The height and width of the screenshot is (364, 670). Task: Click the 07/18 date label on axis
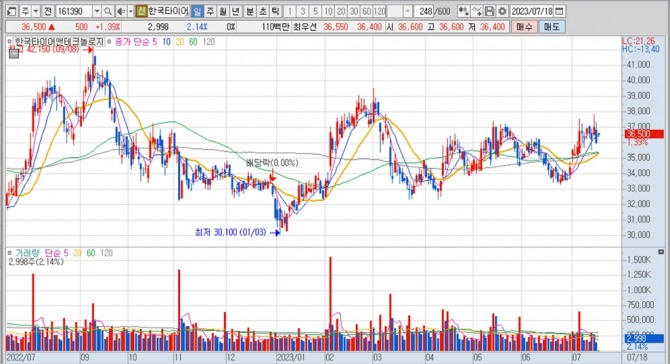pyautogui.click(x=637, y=357)
